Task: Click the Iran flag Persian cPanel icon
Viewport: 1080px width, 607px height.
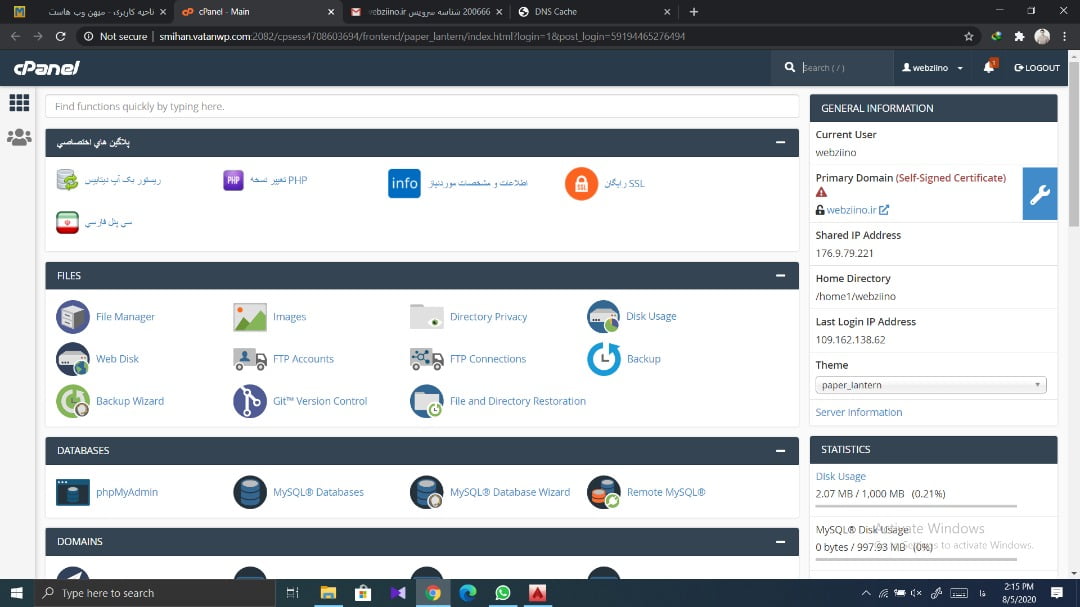Action: 68,223
